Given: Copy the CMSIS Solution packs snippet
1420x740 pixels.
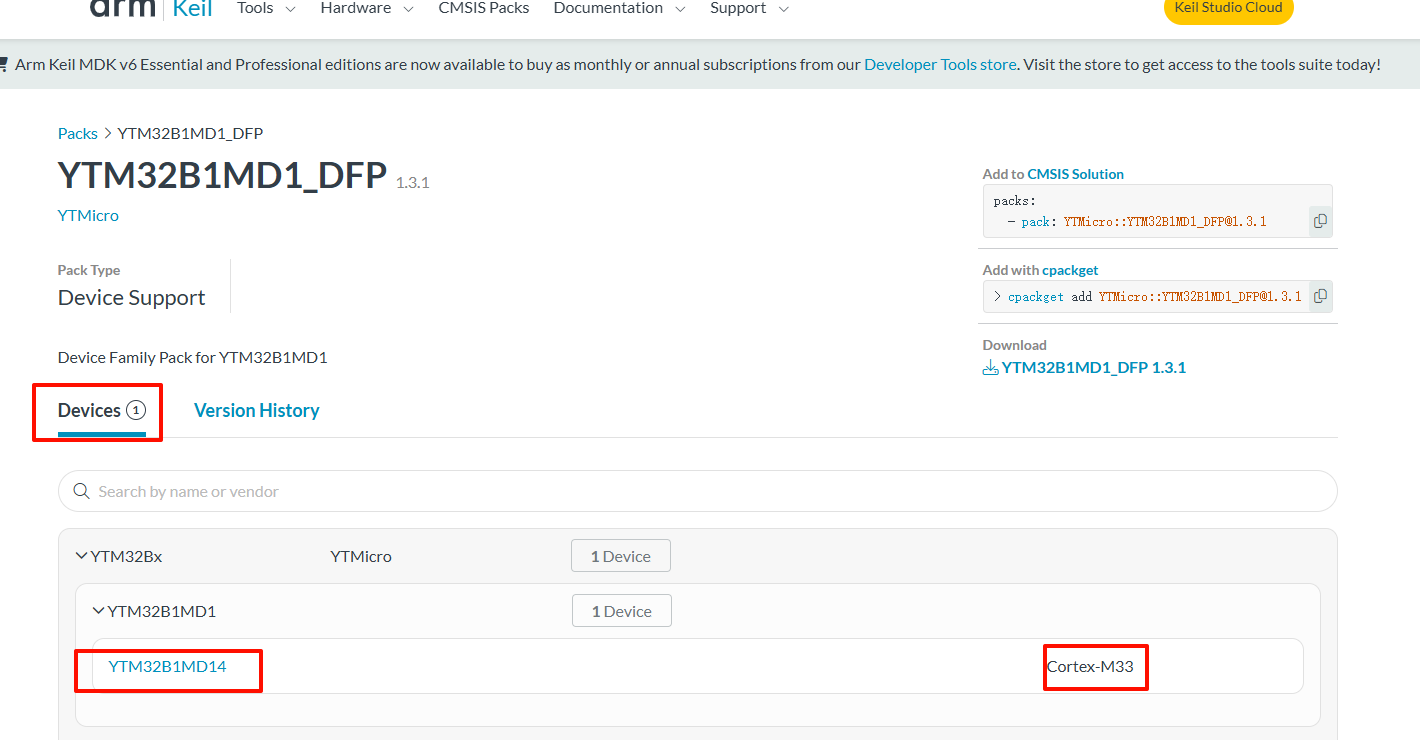Looking at the screenshot, I should click(x=1320, y=221).
